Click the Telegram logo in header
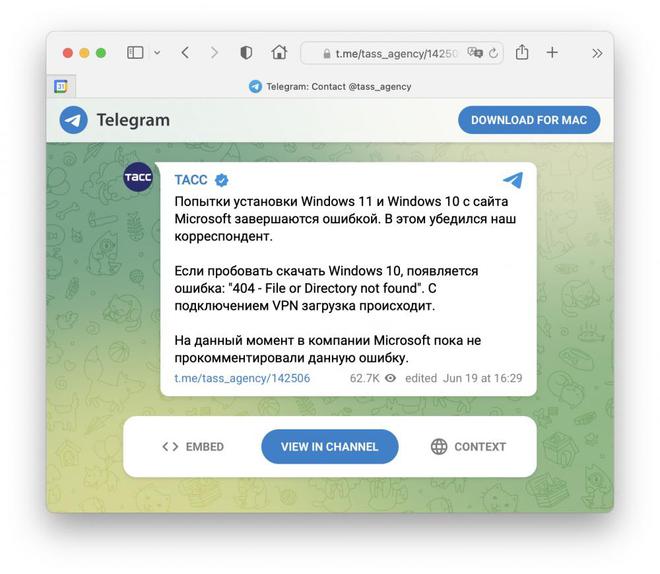660x574 pixels. click(74, 120)
